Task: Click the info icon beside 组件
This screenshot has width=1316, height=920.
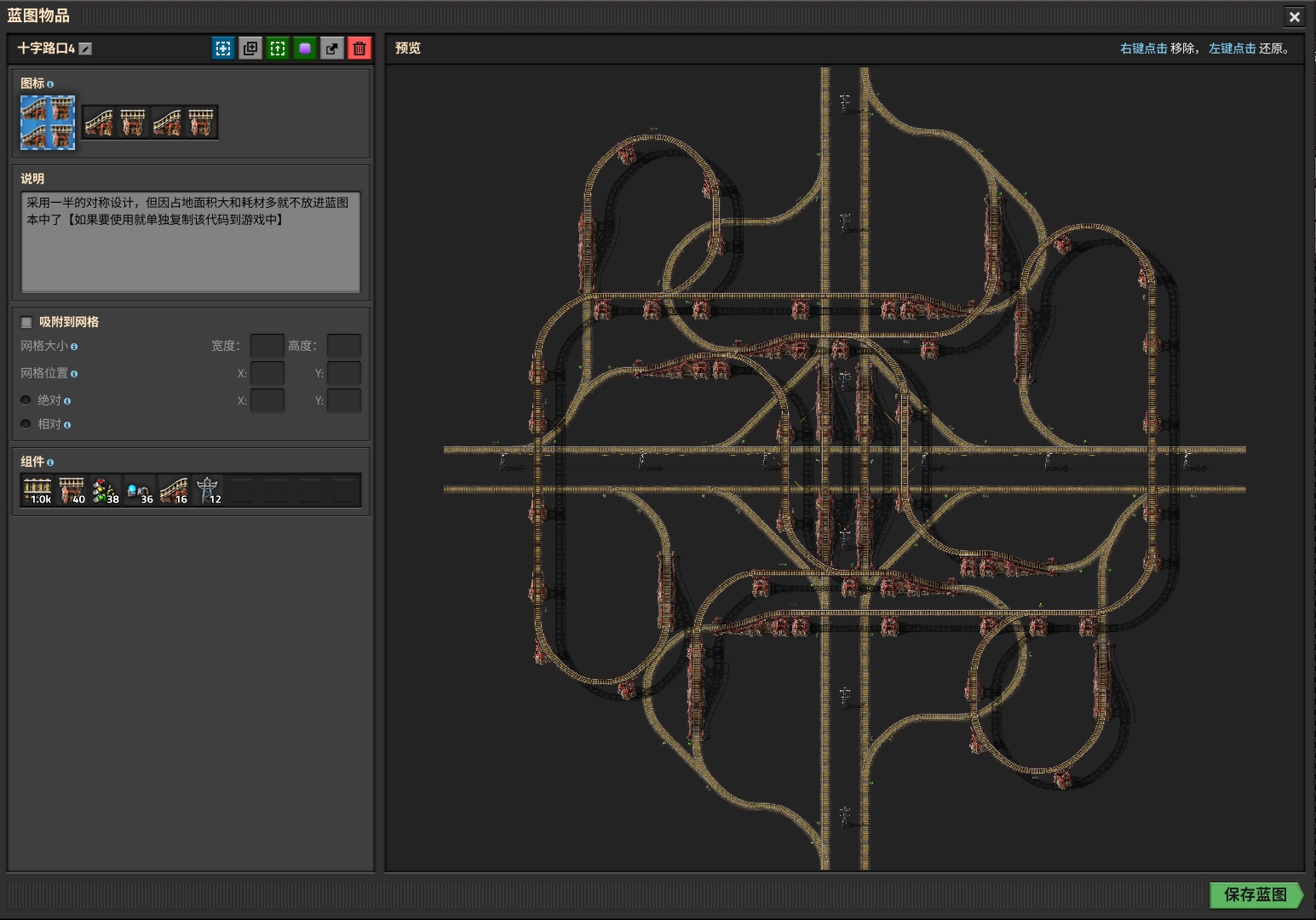Action: [x=50, y=463]
